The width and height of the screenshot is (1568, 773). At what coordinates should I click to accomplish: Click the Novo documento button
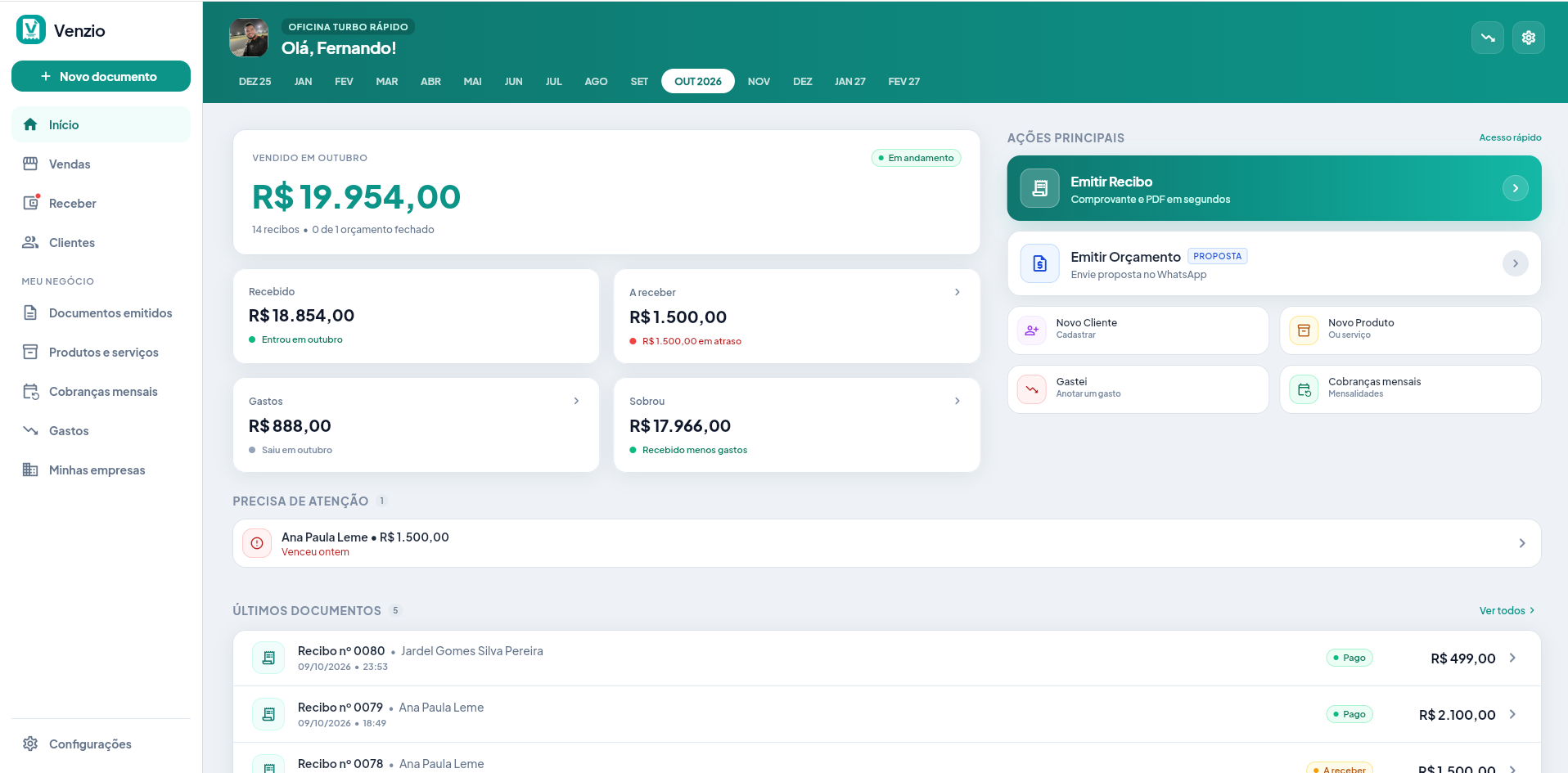pyautogui.click(x=101, y=76)
